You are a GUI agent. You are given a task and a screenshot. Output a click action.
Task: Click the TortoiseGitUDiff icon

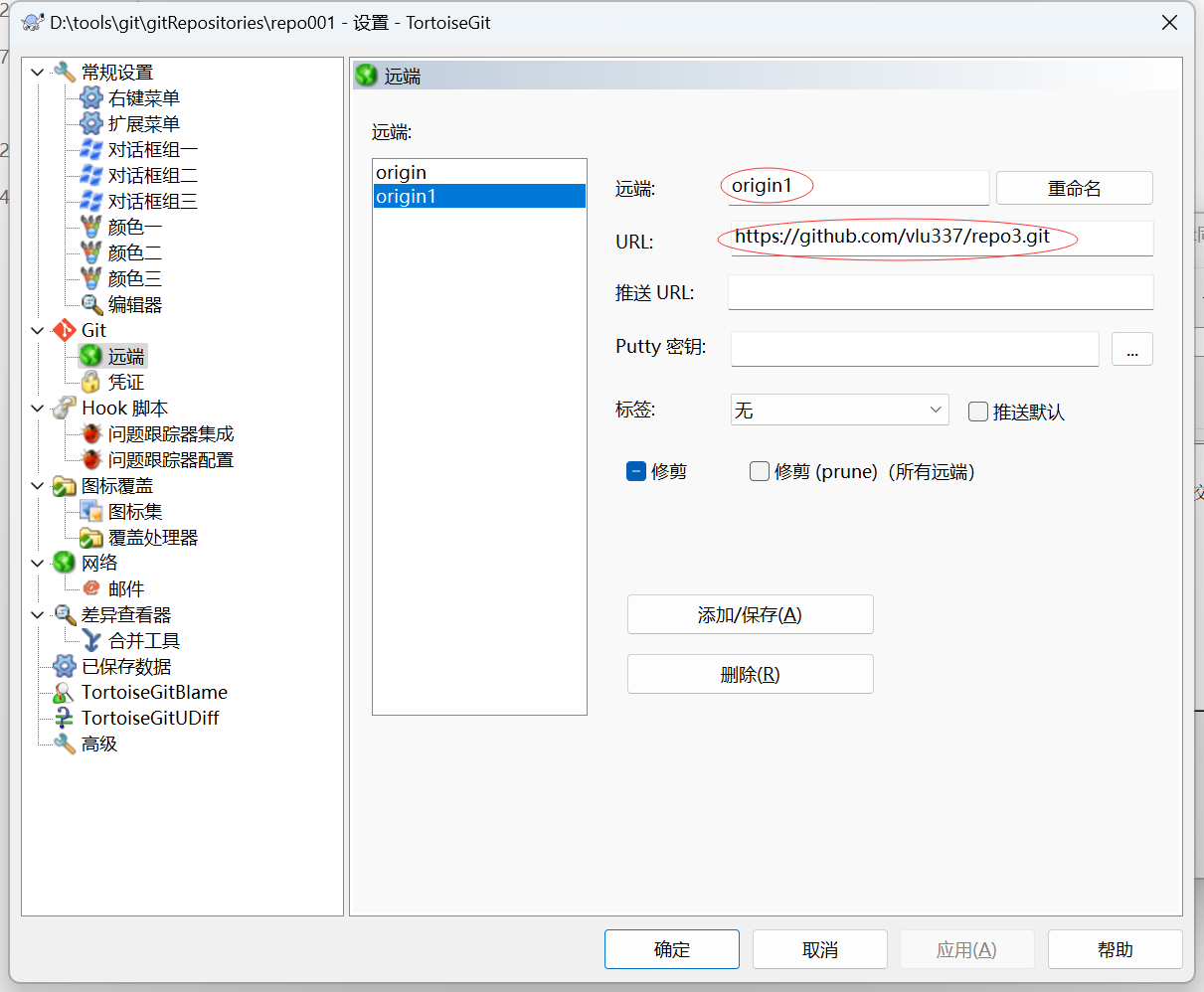click(65, 718)
